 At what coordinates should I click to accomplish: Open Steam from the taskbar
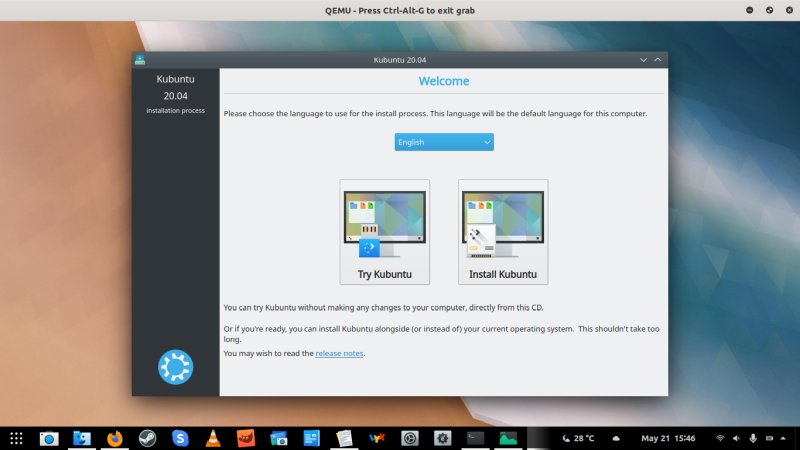coord(147,438)
